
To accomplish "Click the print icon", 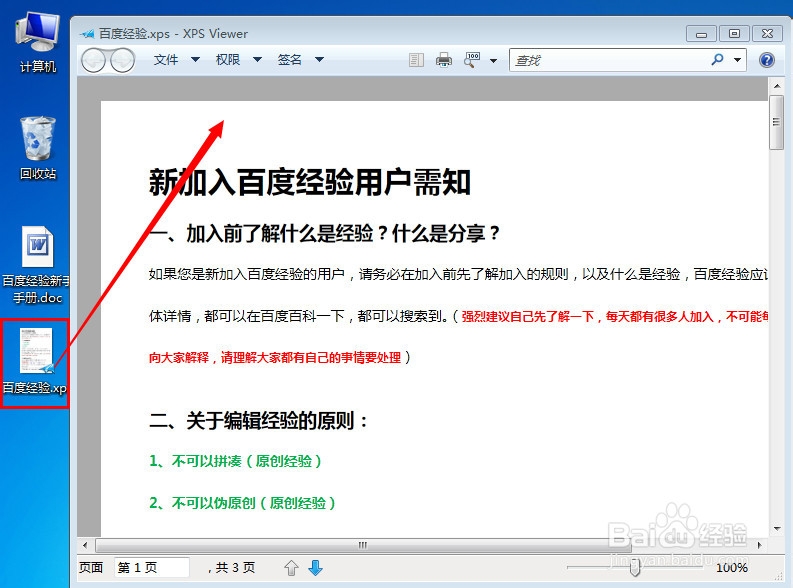I will (444, 60).
